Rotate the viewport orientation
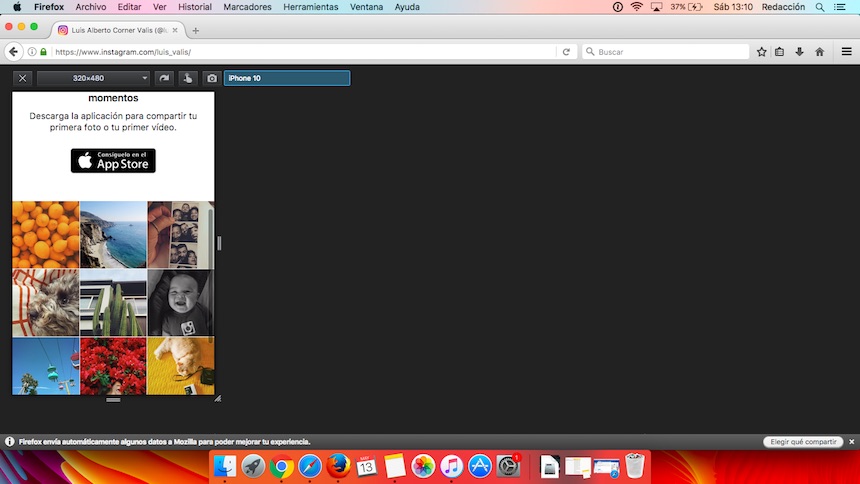860x484 pixels. coord(165,78)
